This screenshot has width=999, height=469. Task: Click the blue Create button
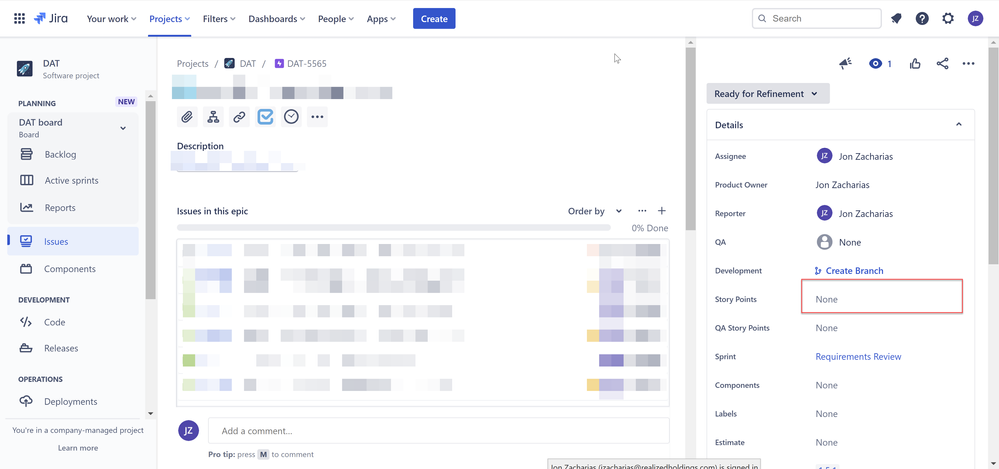(x=434, y=18)
